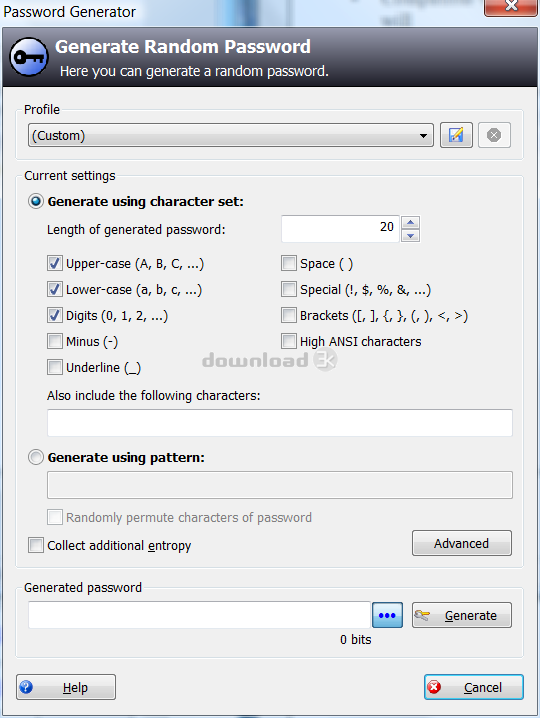The image size is (540, 718).
Task: Open the Profile dropdown list
Action: tap(231, 135)
